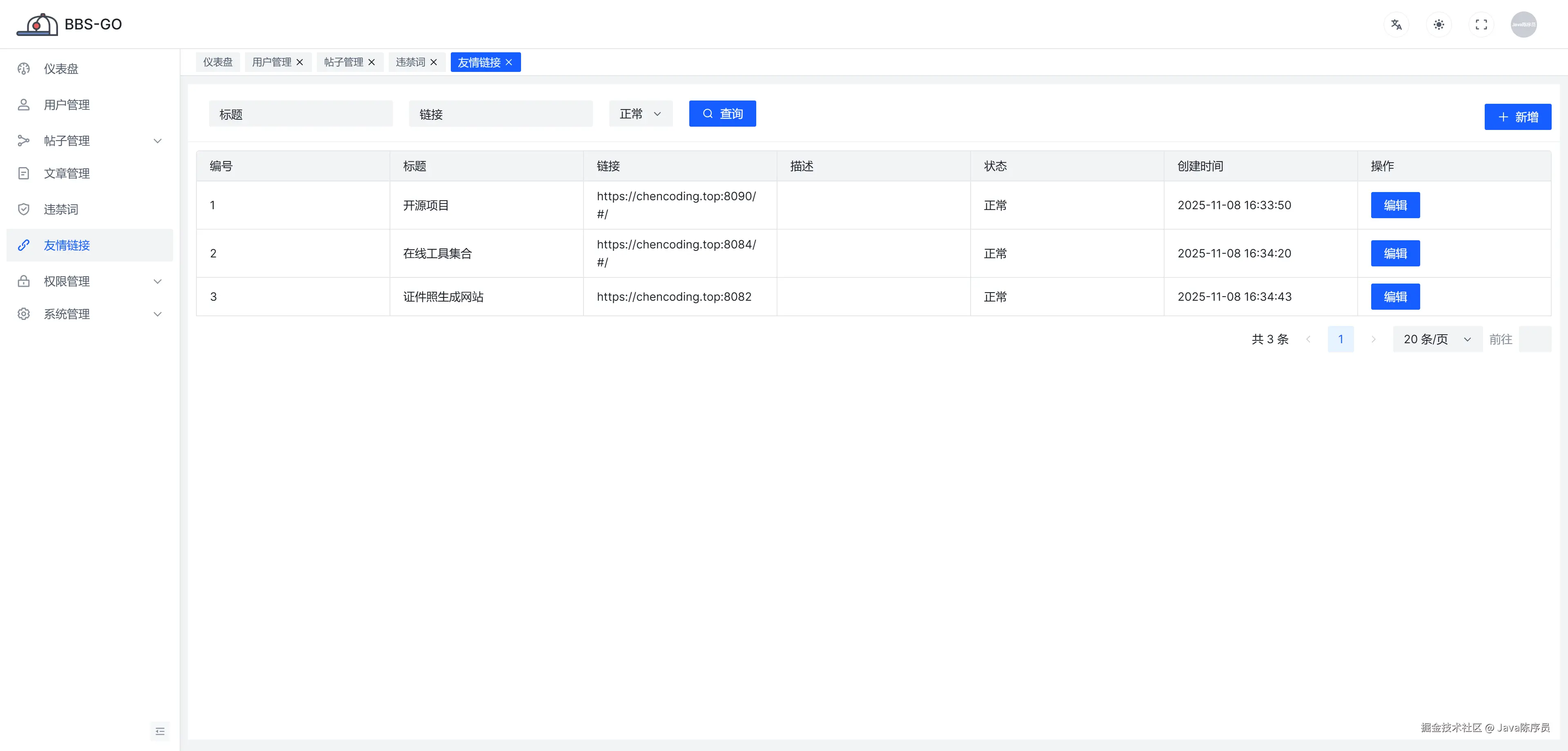Click the 查询 search button
The image size is (1568, 751).
[x=722, y=114]
